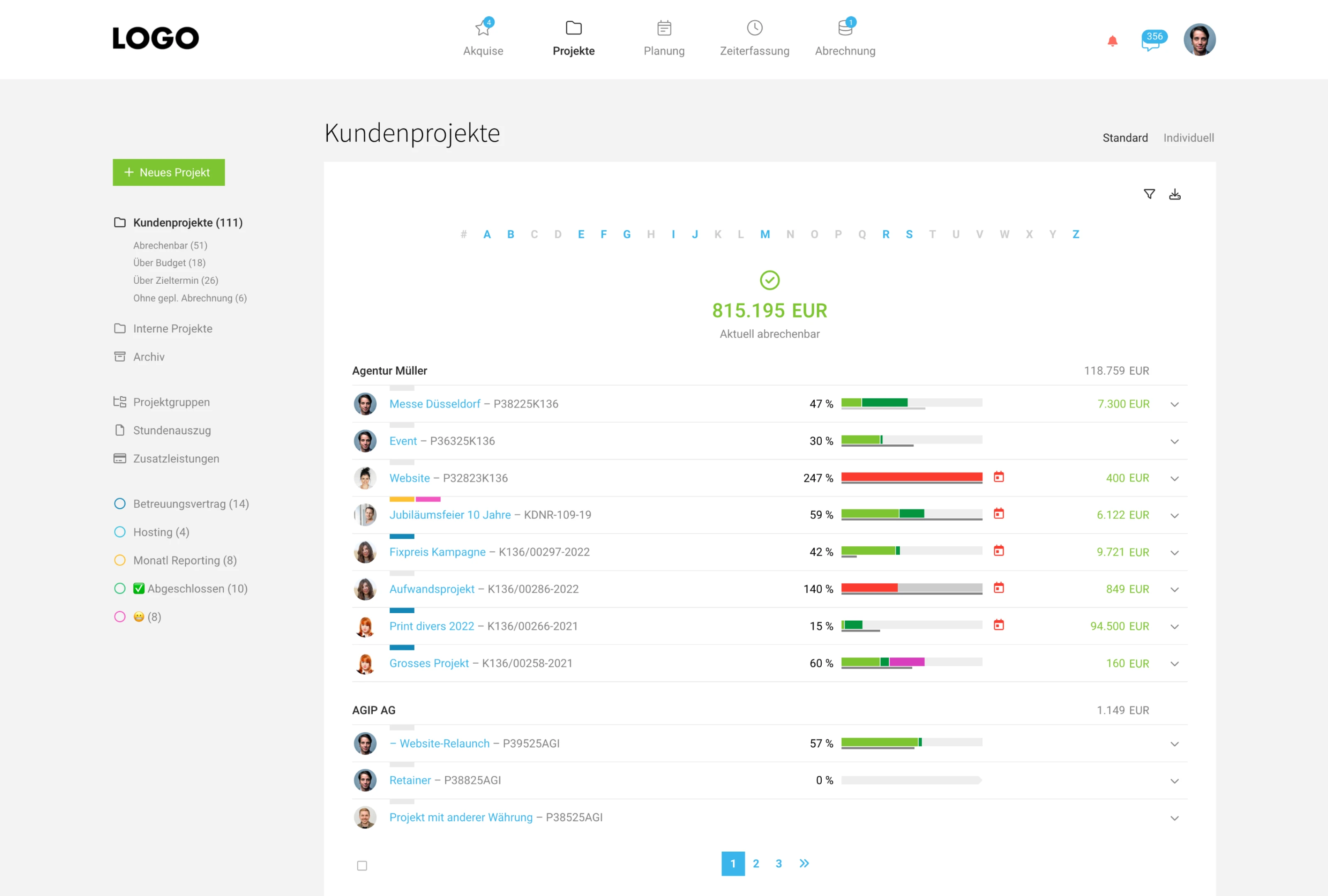Go to page 2 of results

[x=755, y=864]
